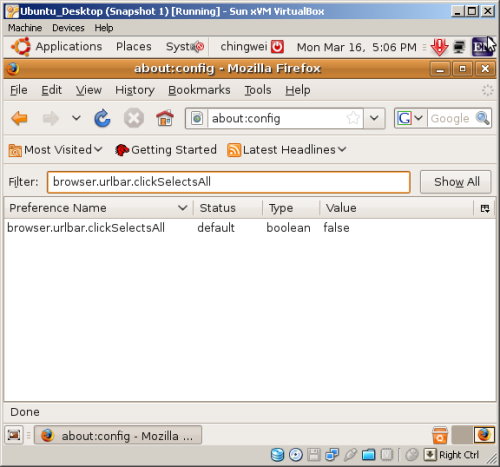Open the Trash applet in bottom panel

pos(440,435)
